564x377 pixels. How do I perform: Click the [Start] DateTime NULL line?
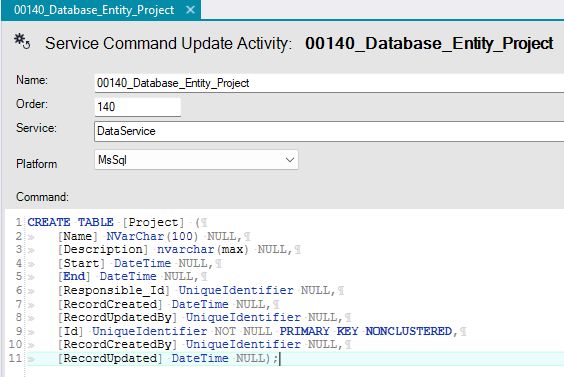point(140,263)
